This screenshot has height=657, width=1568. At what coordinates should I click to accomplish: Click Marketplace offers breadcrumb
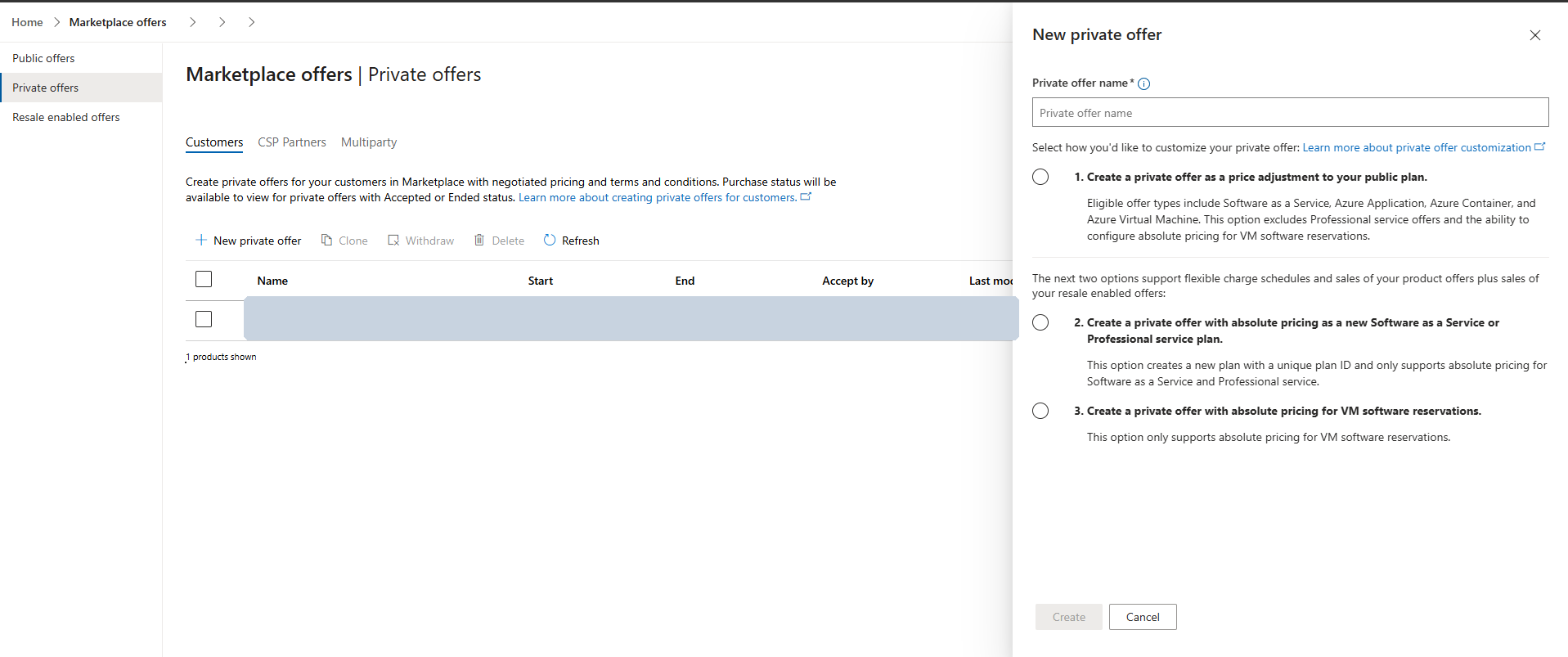118,22
